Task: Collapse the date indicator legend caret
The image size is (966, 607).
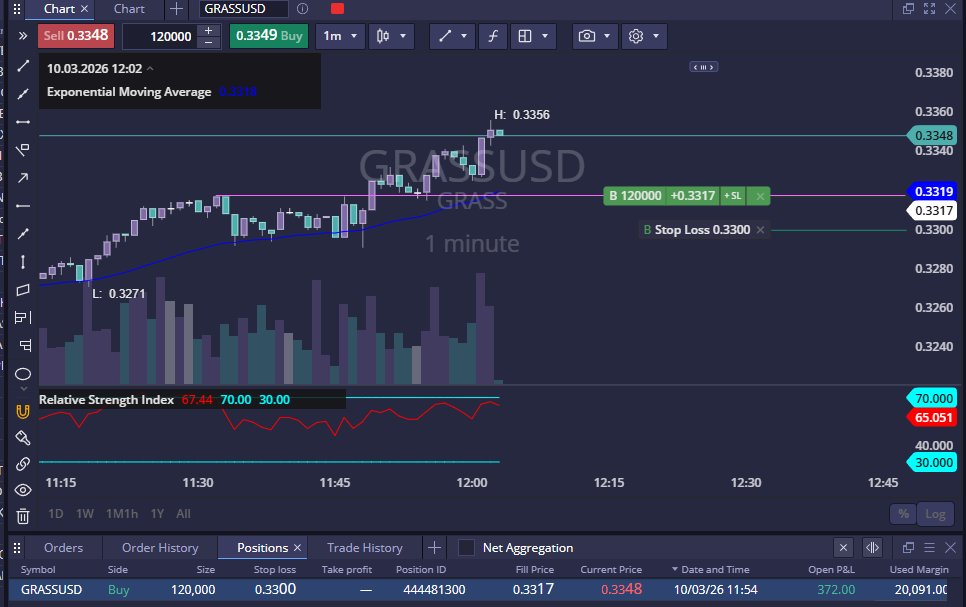Action: coord(150,68)
